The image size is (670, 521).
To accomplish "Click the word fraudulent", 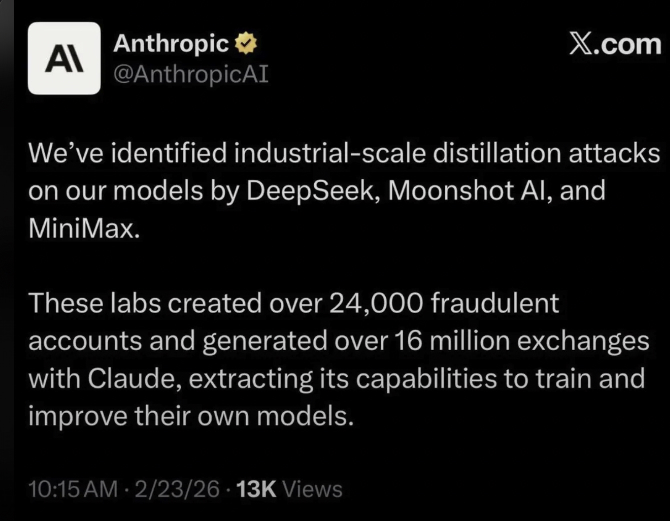I will tap(498, 302).
